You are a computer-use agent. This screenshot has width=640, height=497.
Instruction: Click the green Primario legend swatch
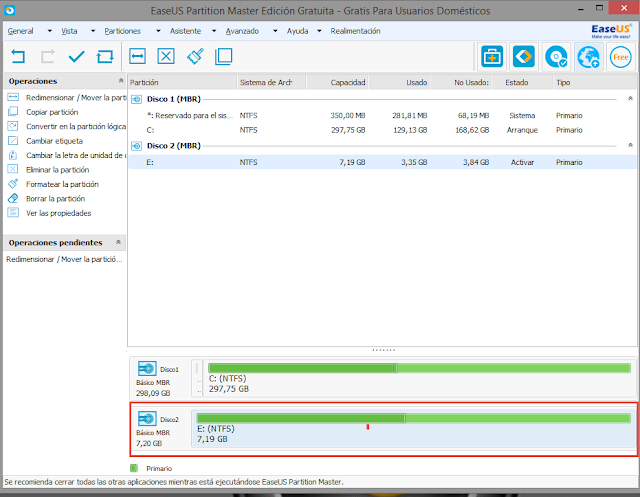click(134, 468)
